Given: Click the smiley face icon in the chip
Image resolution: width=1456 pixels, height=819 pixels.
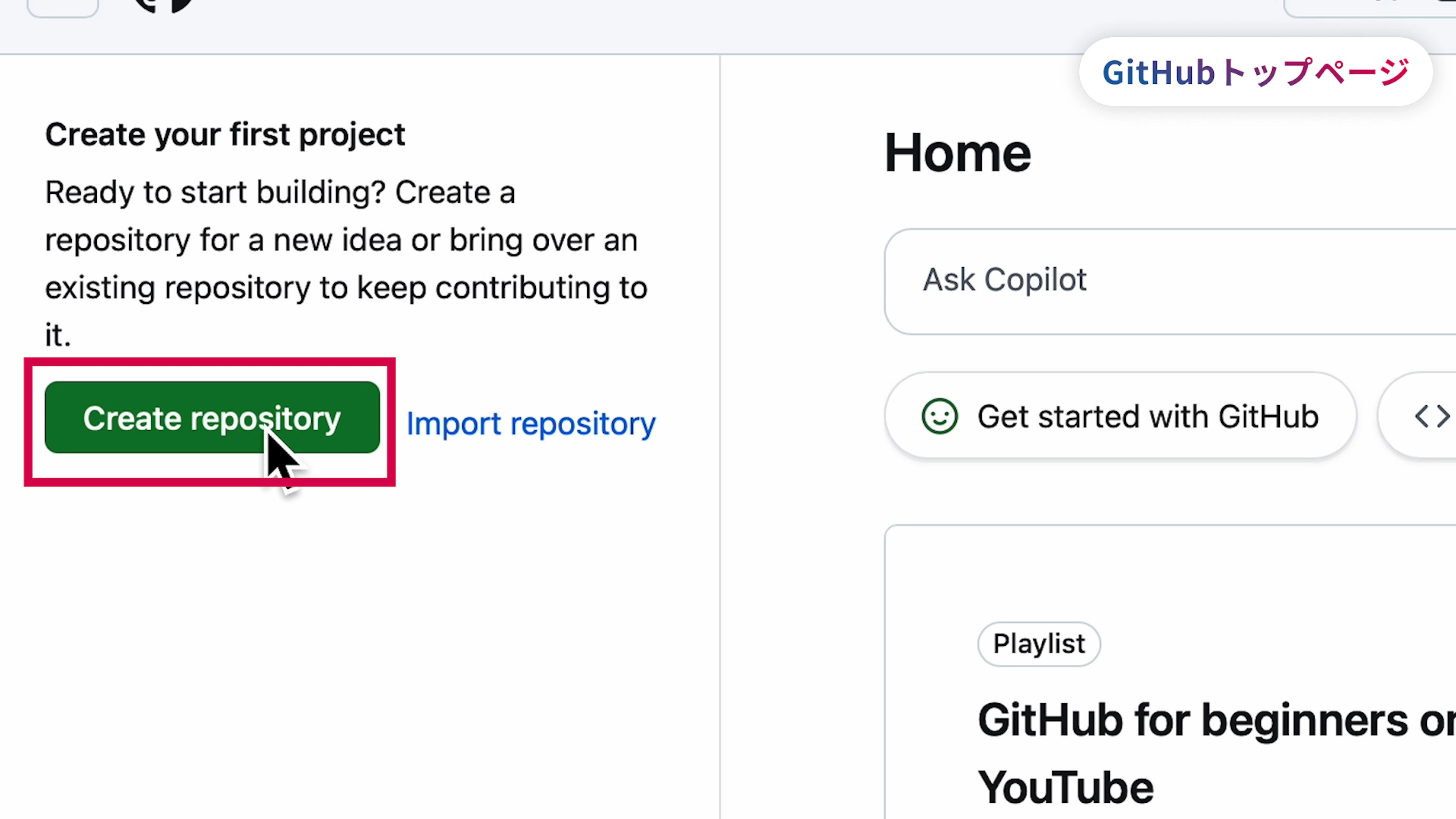Looking at the screenshot, I should (x=940, y=417).
